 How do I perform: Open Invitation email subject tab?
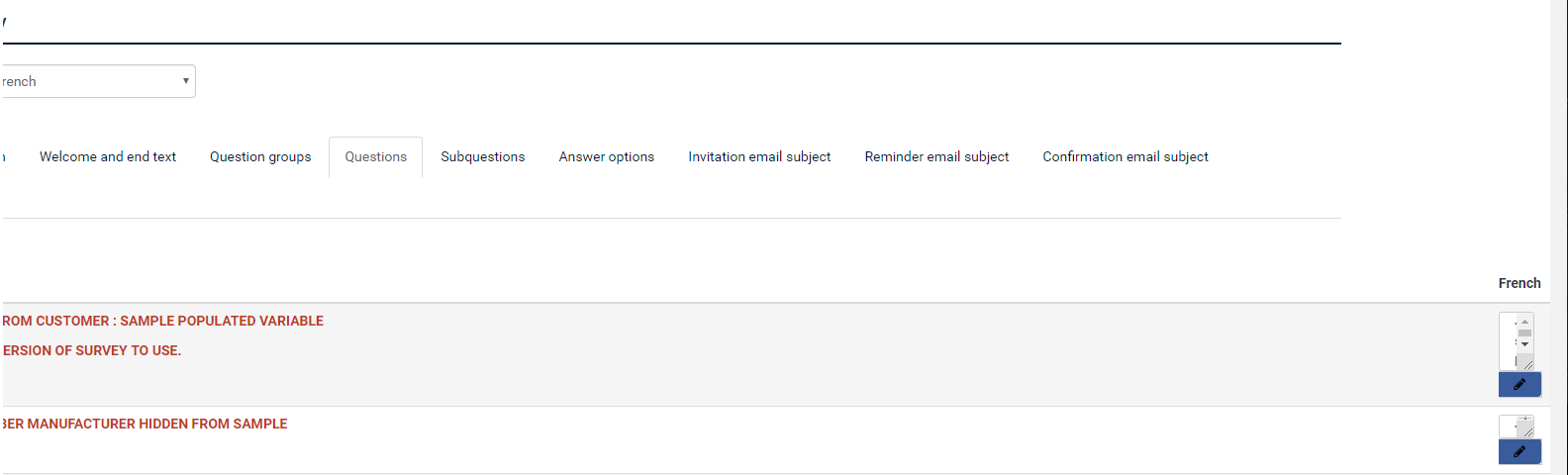[x=759, y=156]
